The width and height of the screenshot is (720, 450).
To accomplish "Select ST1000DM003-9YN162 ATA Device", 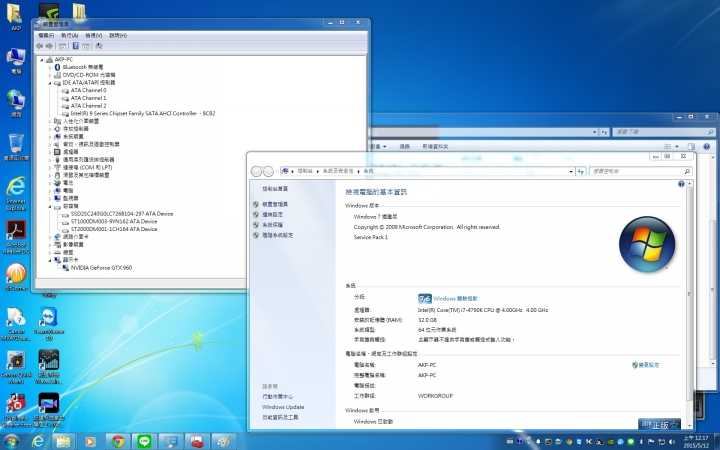I will click(114, 221).
